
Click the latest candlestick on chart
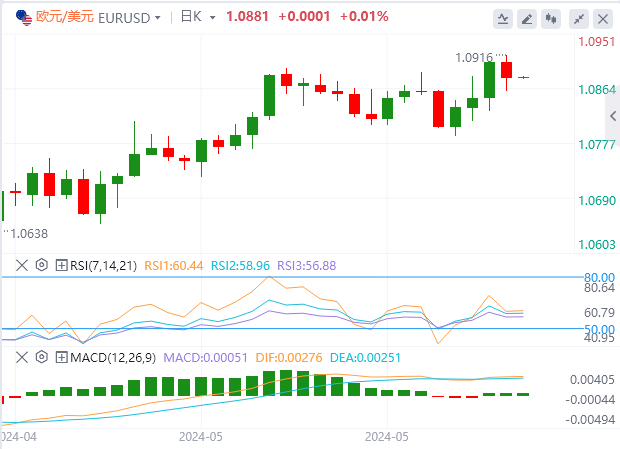pos(524,77)
